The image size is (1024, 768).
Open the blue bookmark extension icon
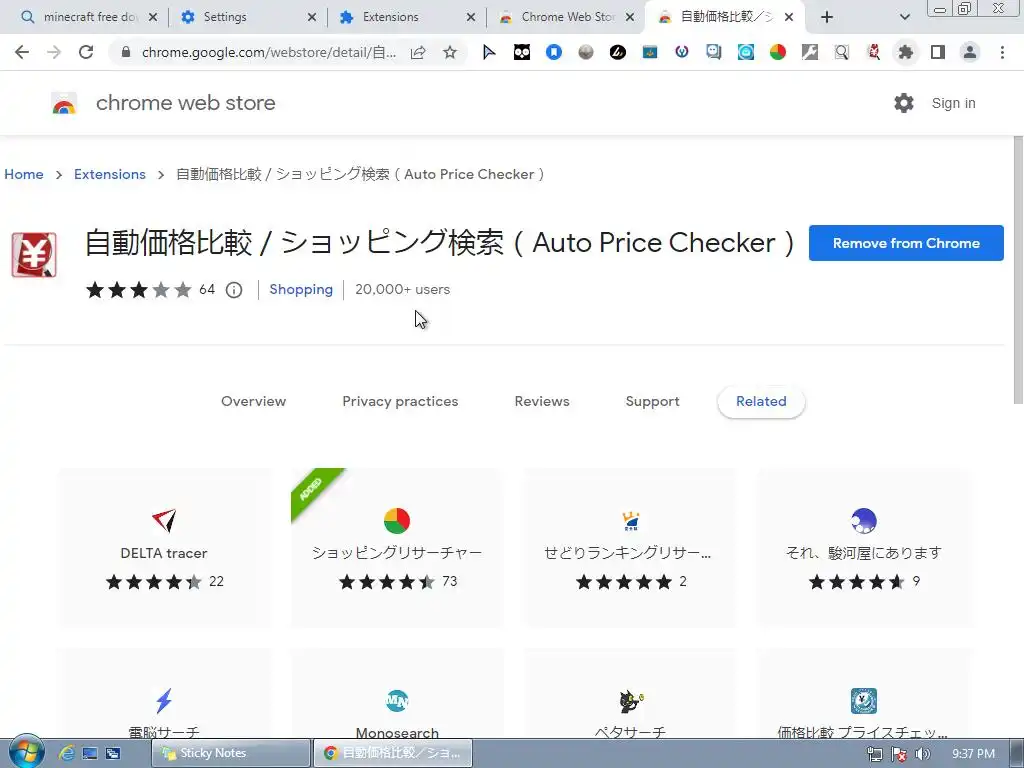(x=554, y=52)
